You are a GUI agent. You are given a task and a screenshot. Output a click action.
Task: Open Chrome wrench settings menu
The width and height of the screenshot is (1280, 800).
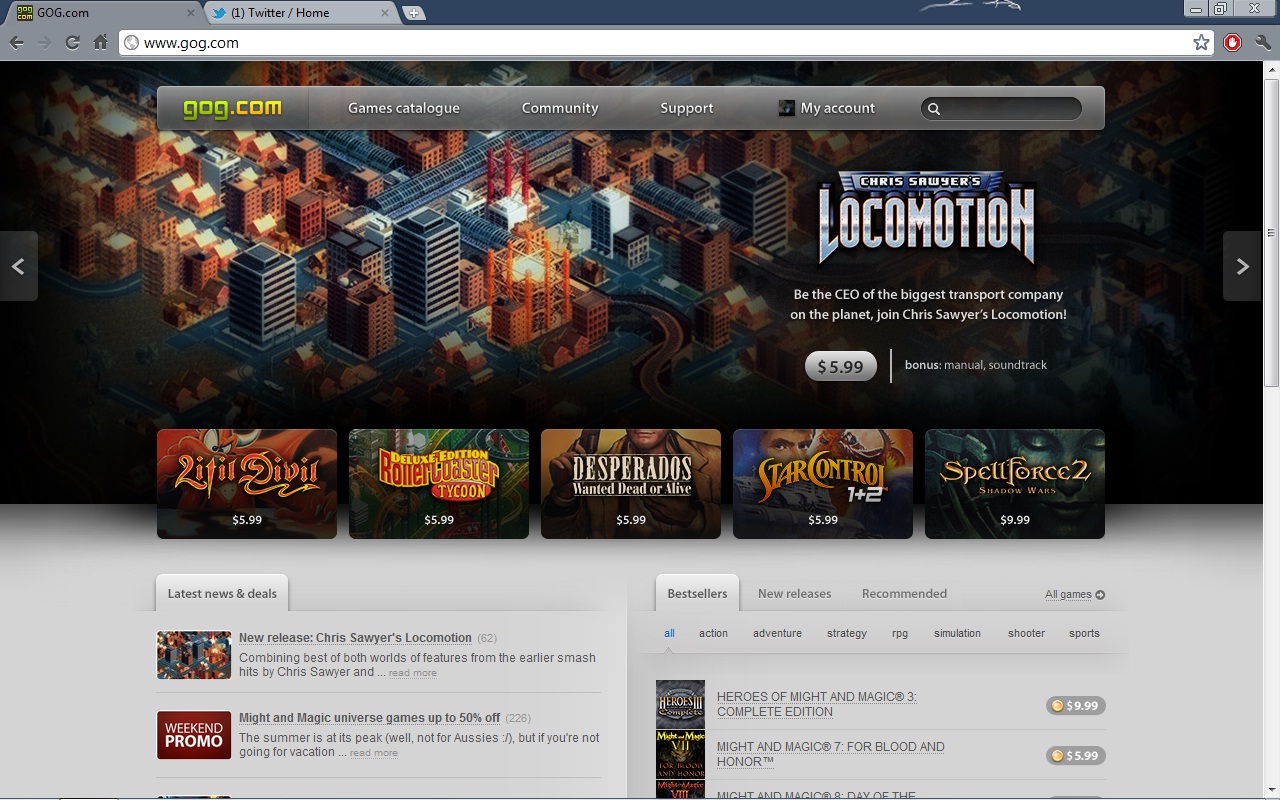1262,42
